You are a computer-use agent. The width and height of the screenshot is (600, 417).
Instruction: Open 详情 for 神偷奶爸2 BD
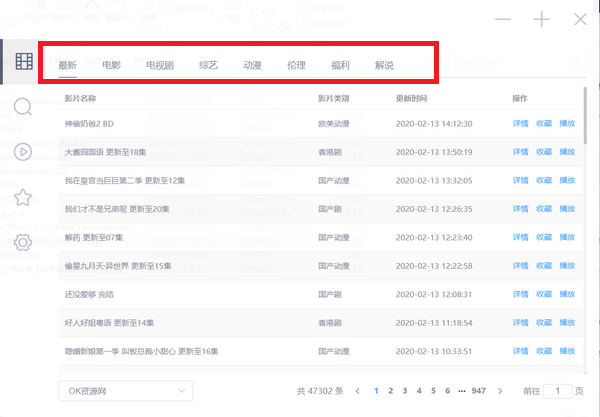[520, 123]
